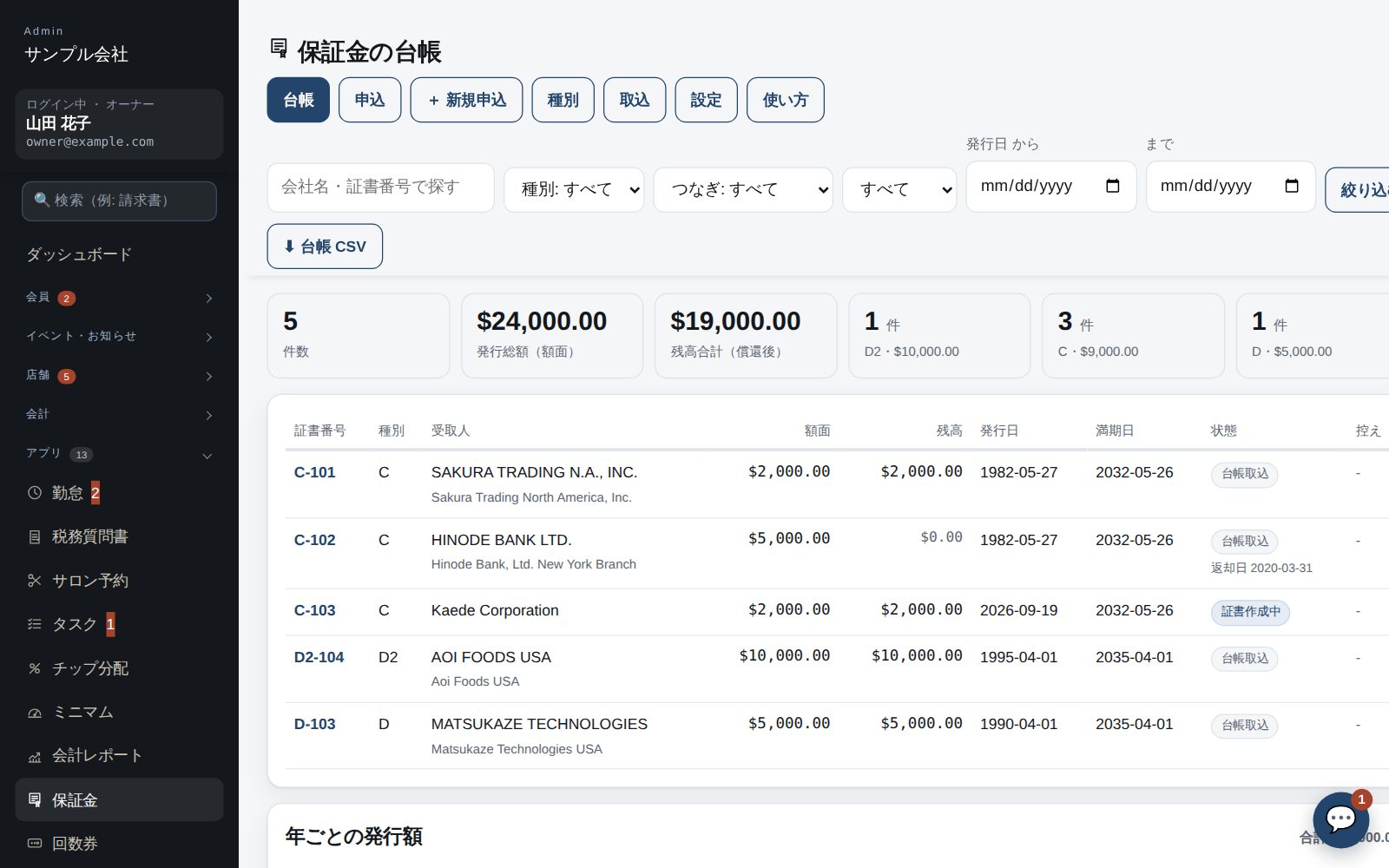The width and height of the screenshot is (1389, 868).
Task: Open the つなぎ: すべて dropdown
Action: [x=743, y=189]
